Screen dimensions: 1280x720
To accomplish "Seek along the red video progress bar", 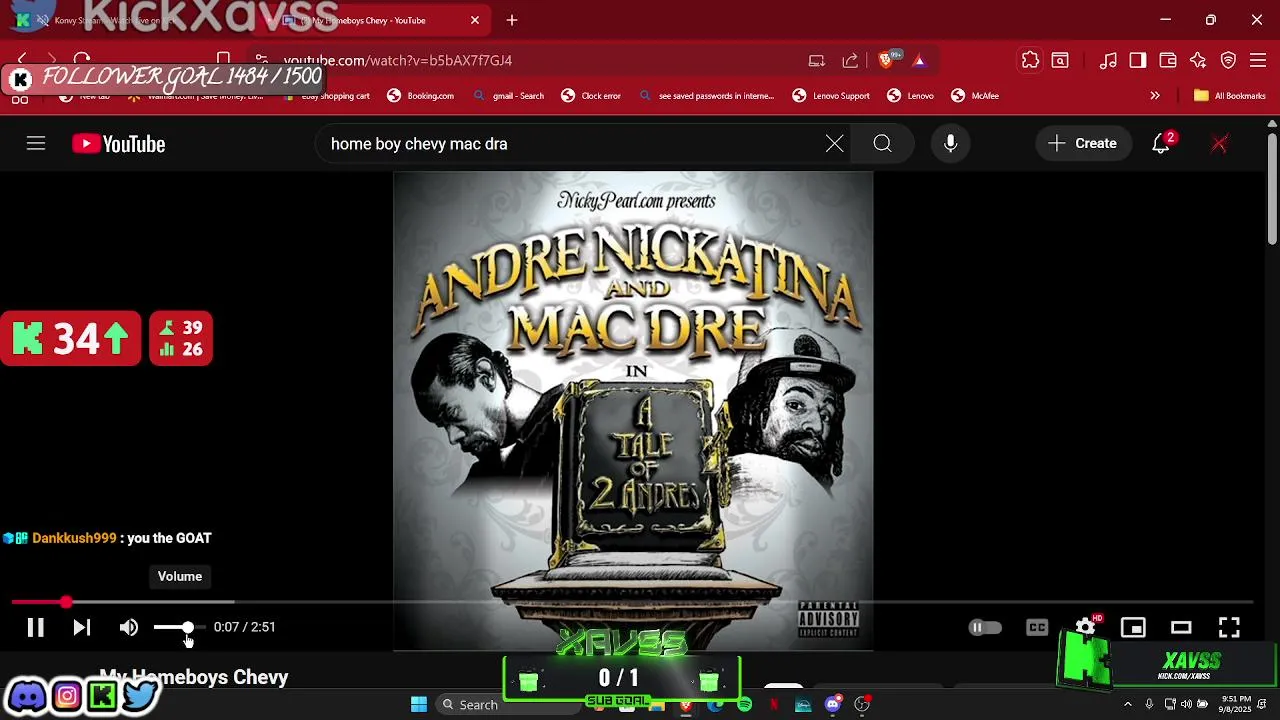I will (x=632, y=602).
